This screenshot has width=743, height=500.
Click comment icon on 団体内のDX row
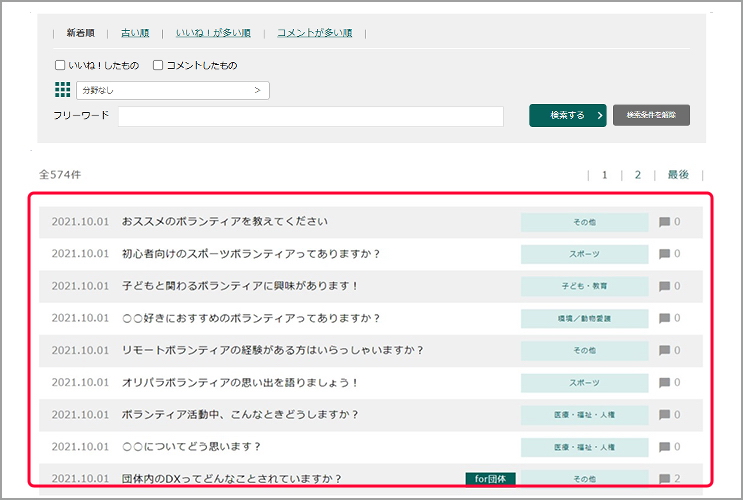(x=664, y=479)
